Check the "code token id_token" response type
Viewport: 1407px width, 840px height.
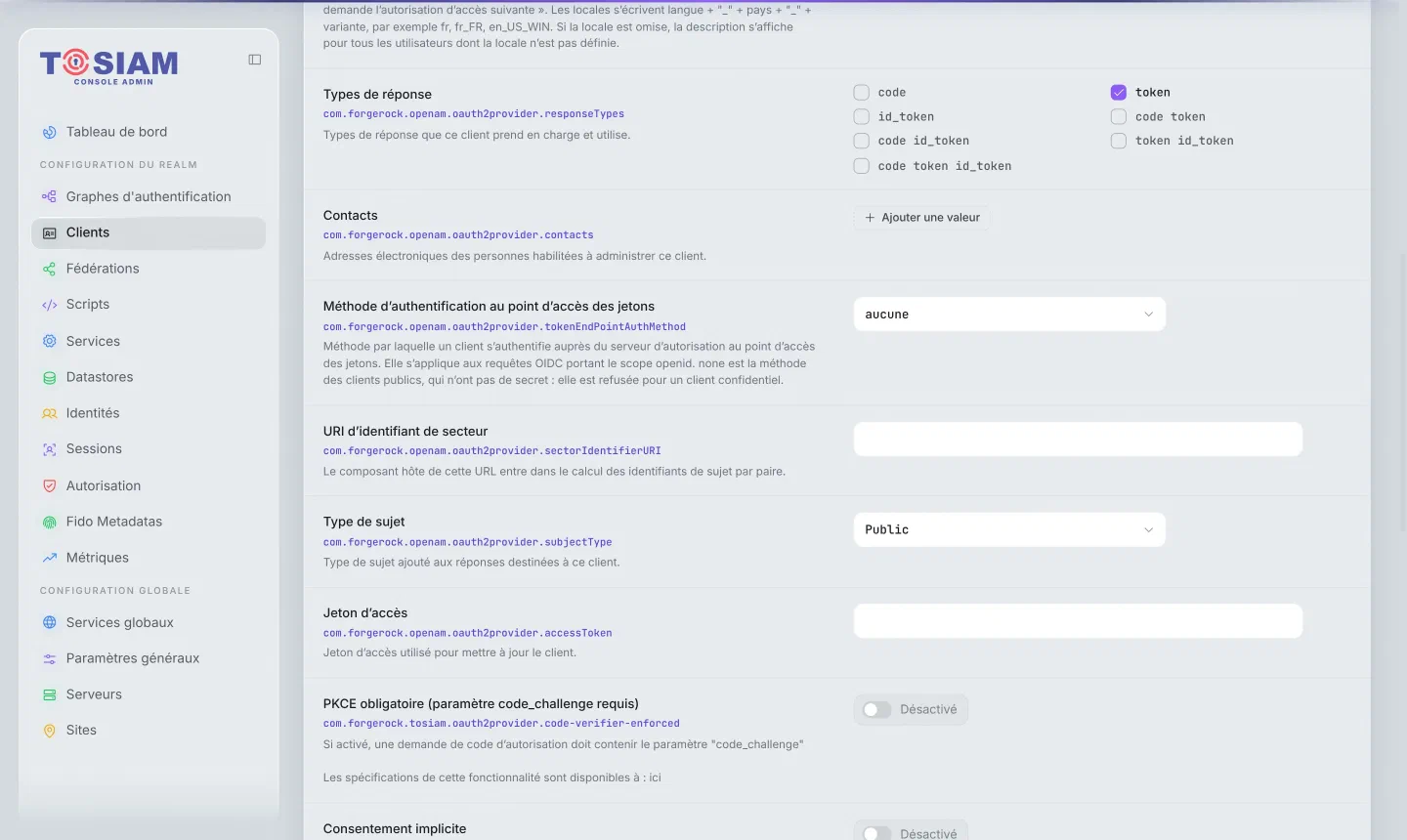(862, 166)
